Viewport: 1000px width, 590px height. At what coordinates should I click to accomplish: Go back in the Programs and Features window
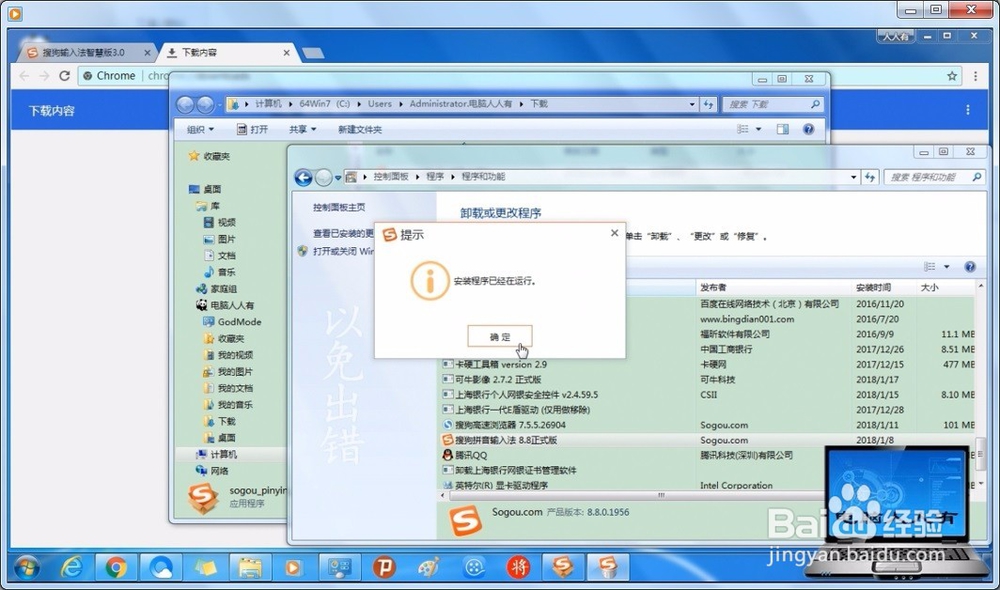[304, 177]
